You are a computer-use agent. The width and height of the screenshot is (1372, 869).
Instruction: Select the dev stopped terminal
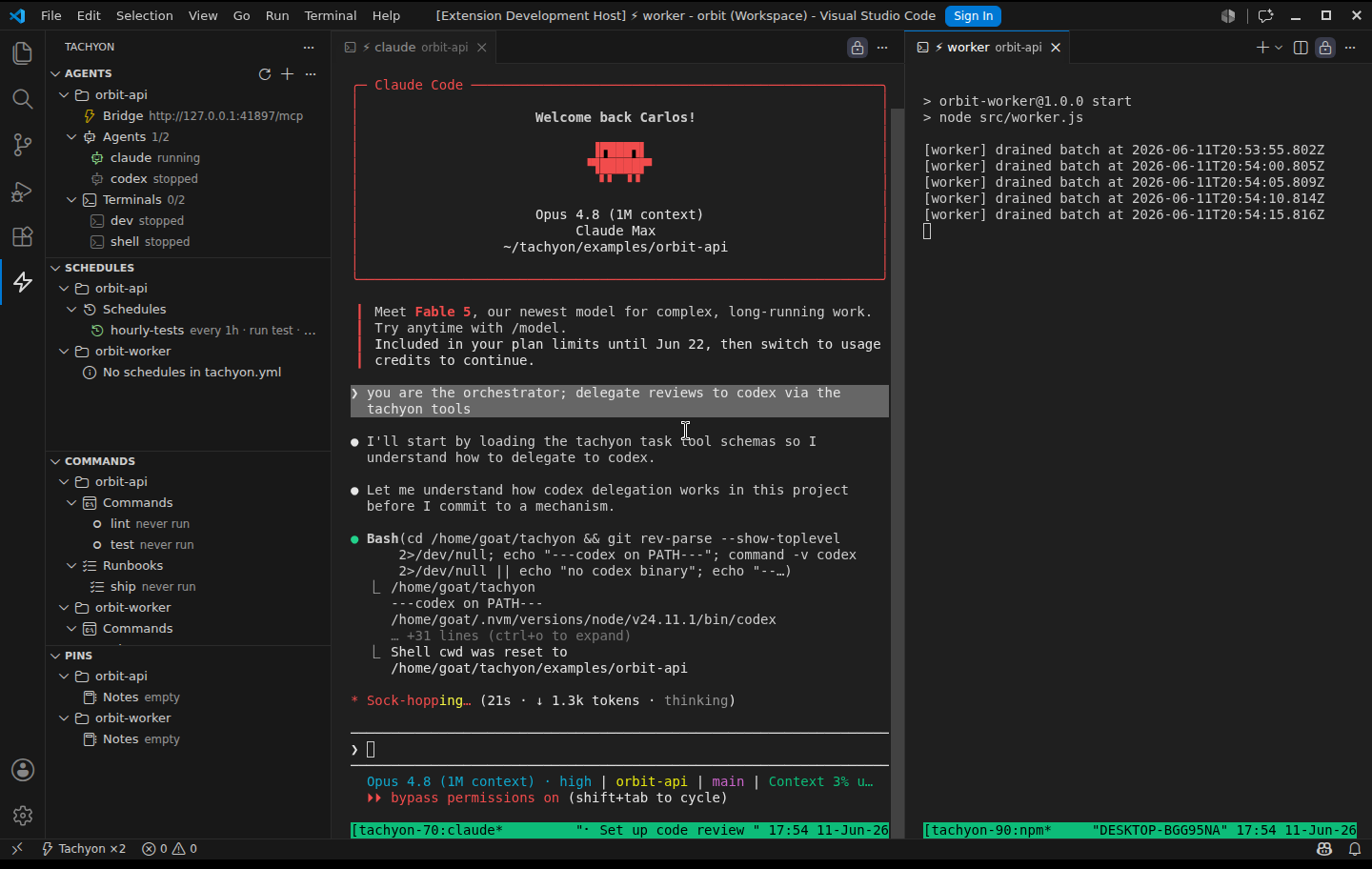189,220
